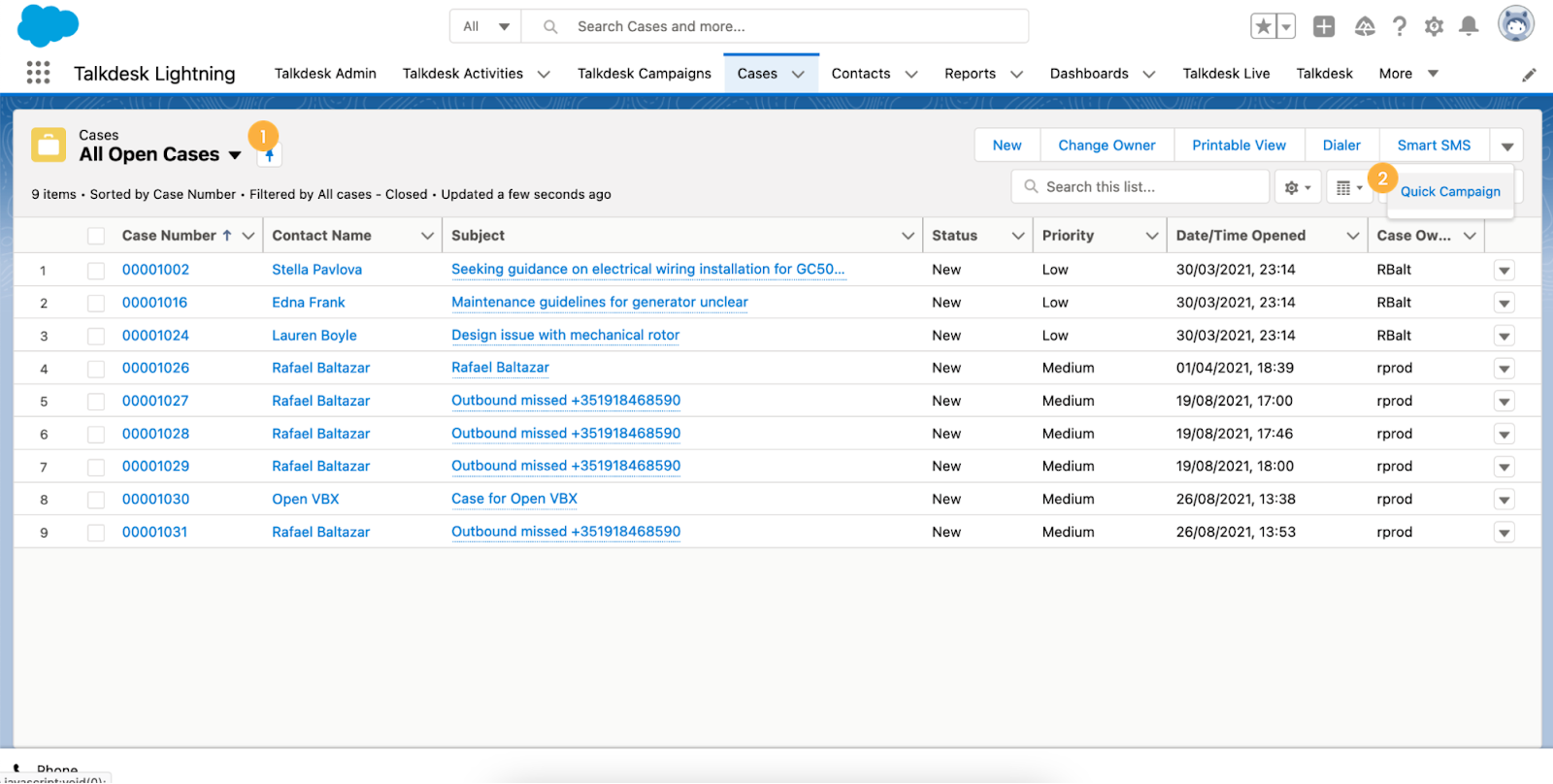Select checkbox for case 00001031
The width and height of the screenshot is (1553, 784).
tap(96, 533)
